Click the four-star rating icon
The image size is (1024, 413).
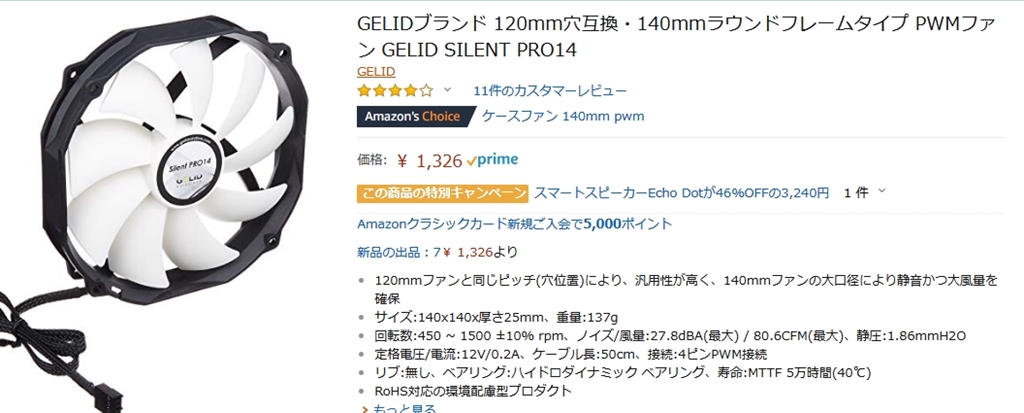click(395, 90)
